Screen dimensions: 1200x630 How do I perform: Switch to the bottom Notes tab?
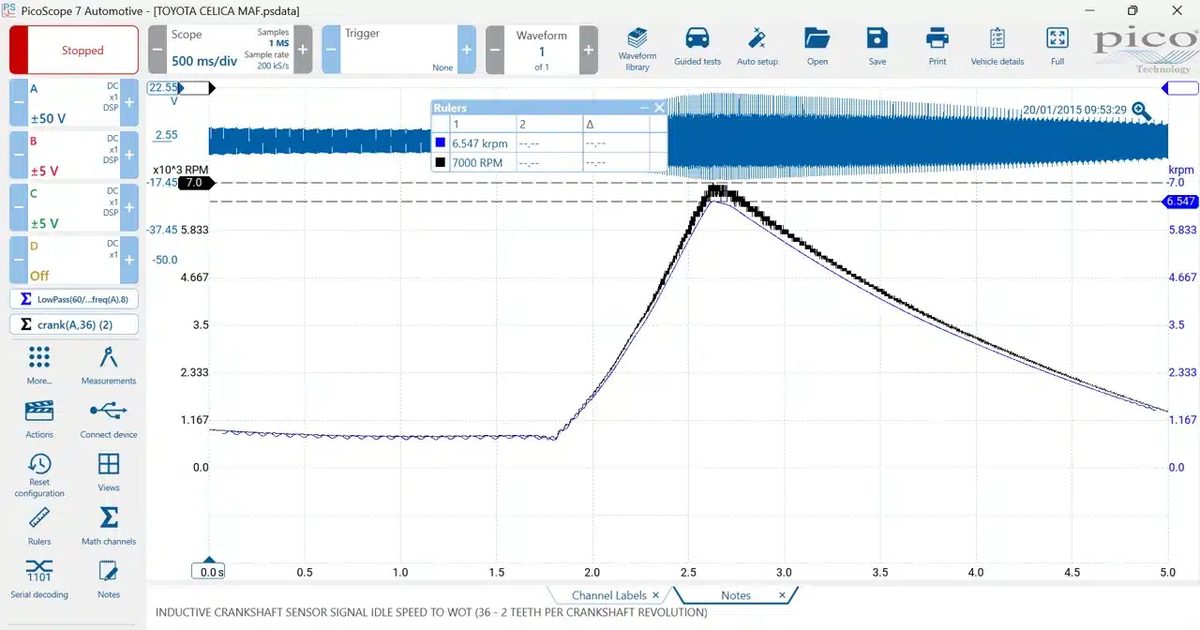pyautogui.click(x=736, y=595)
